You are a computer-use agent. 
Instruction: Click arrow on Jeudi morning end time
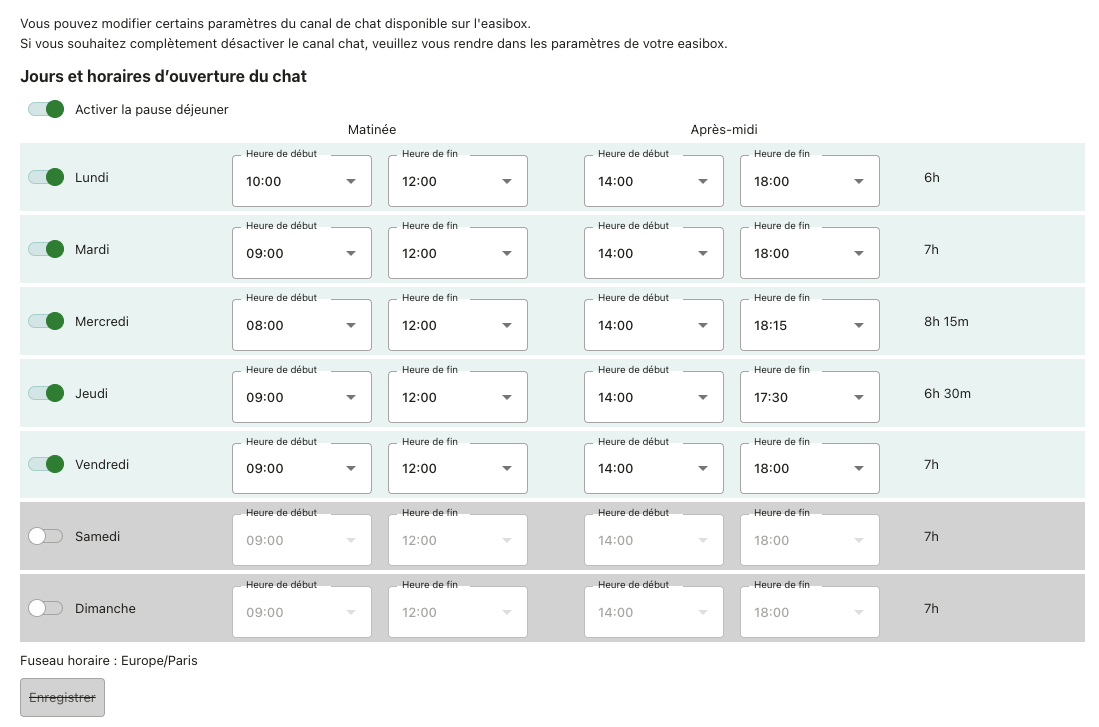click(507, 397)
